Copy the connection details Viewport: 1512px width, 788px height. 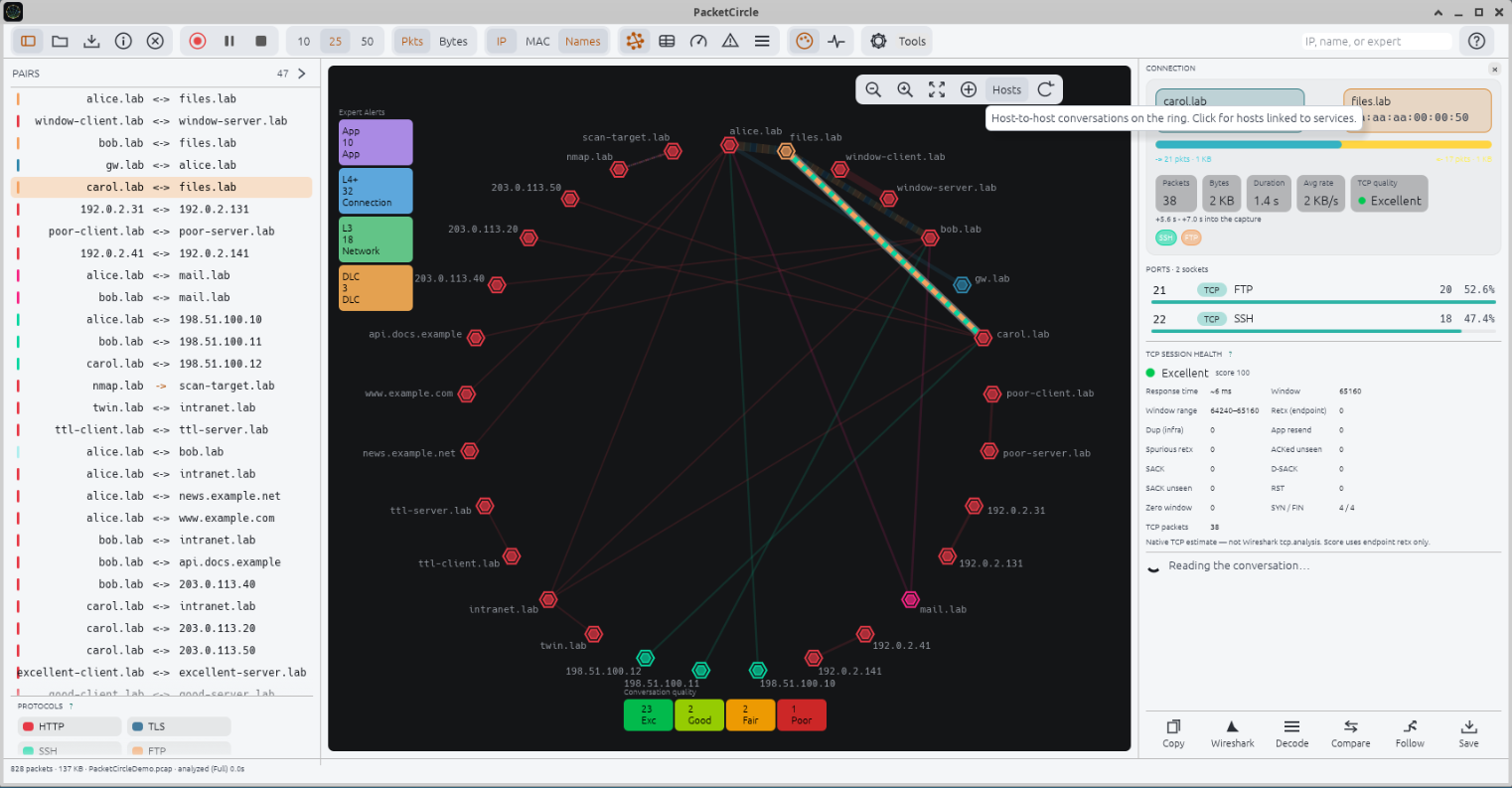tap(1173, 733)
